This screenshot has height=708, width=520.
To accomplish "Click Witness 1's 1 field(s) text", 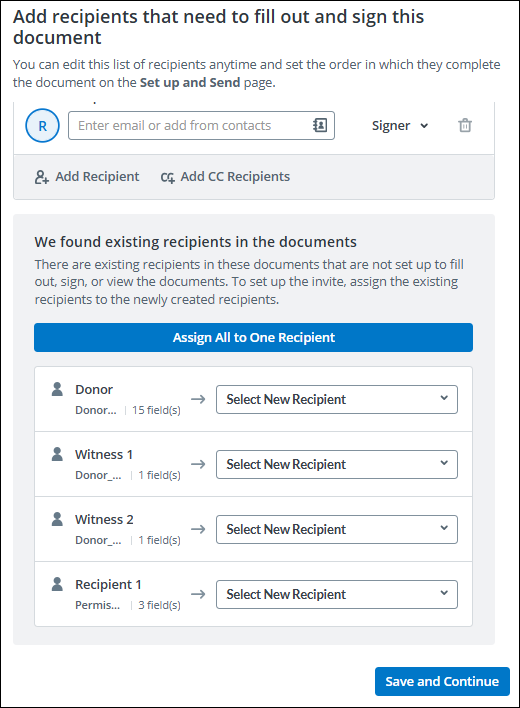I will click(159, 475).
